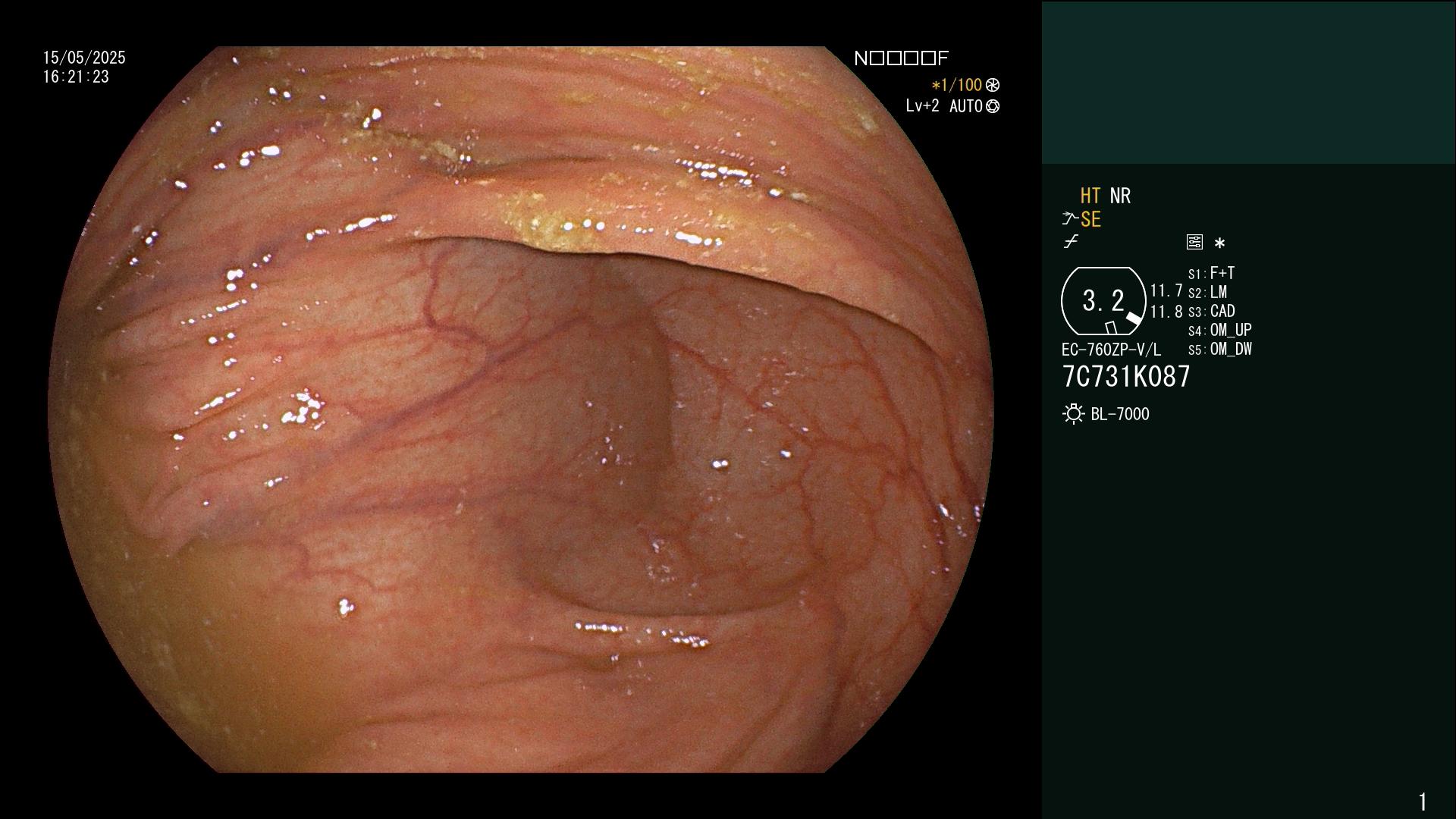The height and width of the screenshot is (819, 1456).
Task: Click the scope tip diagram showing 3.2
Action: pyautogui.click(x=1103, y=301)
